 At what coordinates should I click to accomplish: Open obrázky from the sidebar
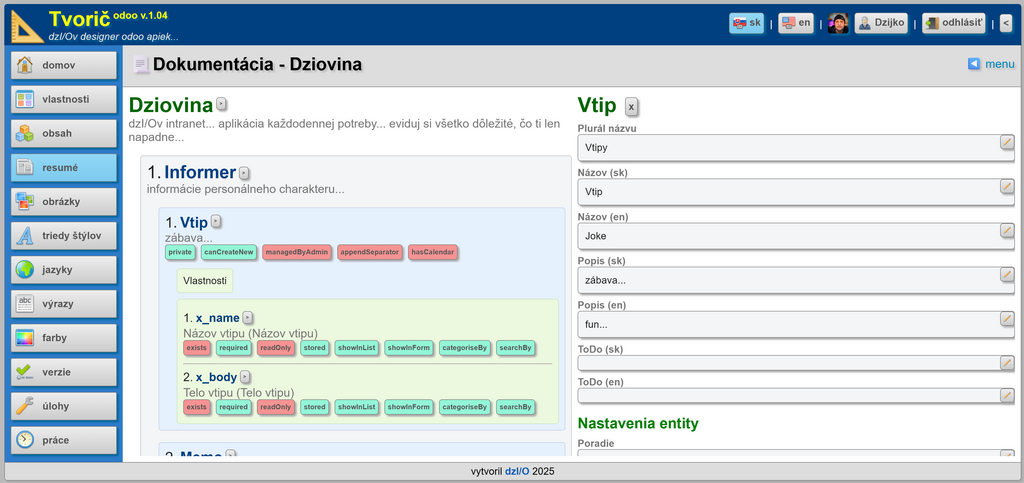tap(64, 202)
